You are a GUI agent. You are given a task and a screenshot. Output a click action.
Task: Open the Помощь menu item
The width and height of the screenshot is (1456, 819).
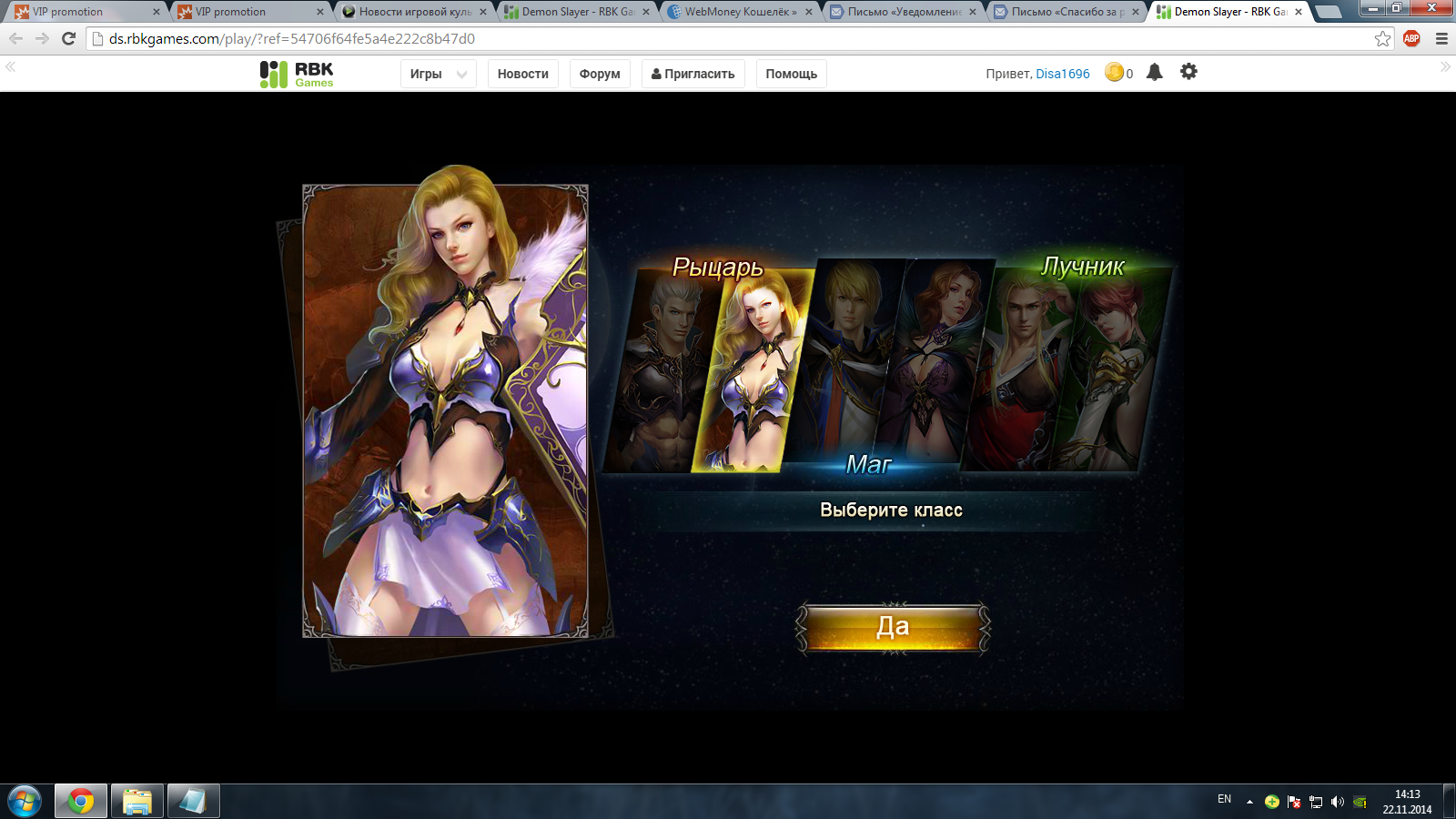tap(792, 74)
